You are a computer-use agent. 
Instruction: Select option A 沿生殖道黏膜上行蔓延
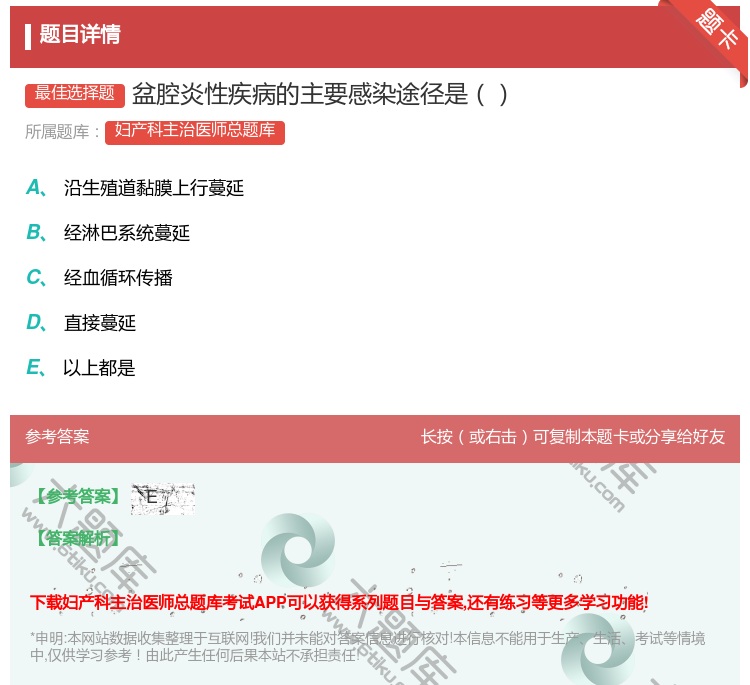pos(153,188)
